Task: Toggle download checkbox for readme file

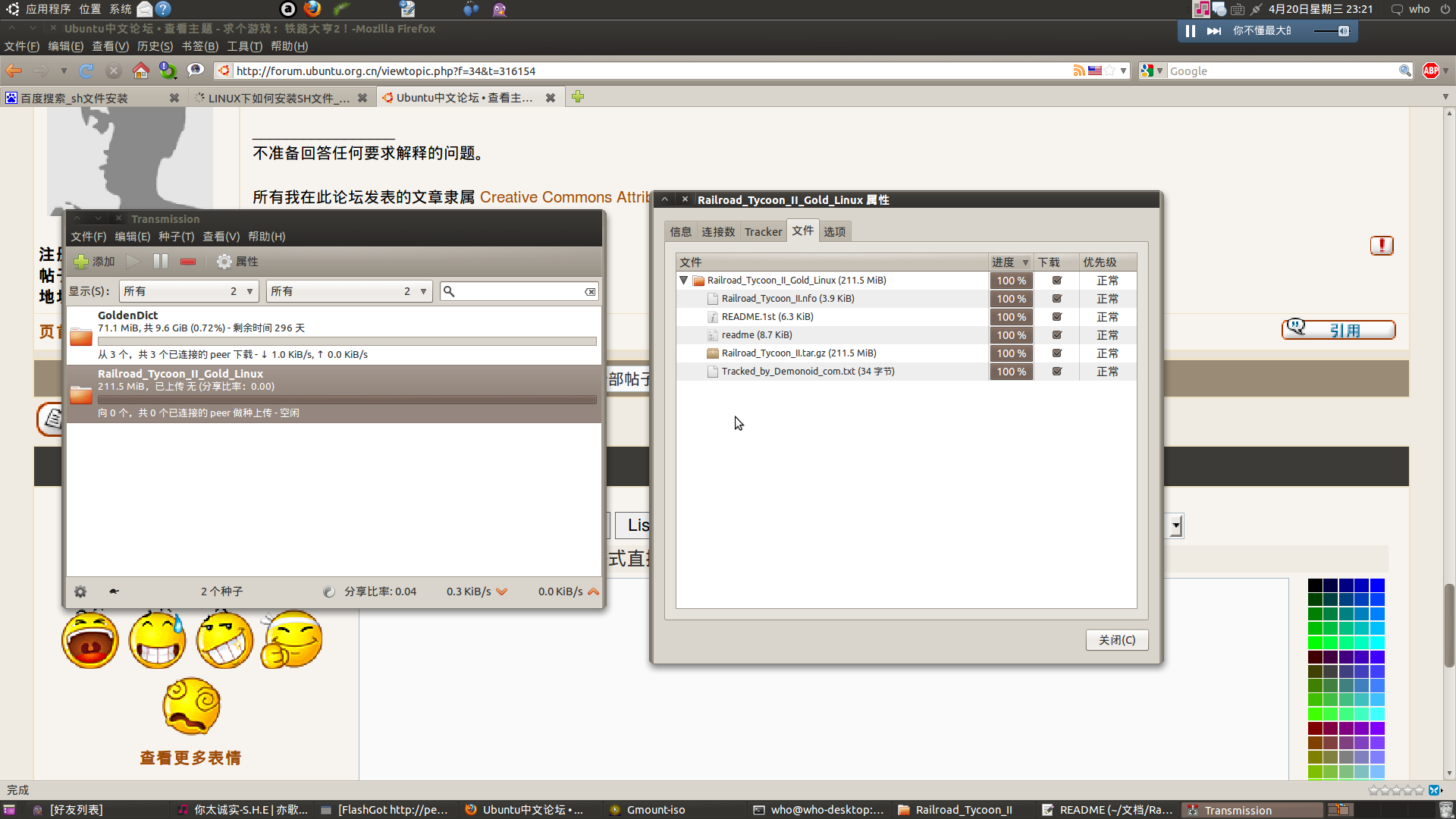Action: point(1057,335)
